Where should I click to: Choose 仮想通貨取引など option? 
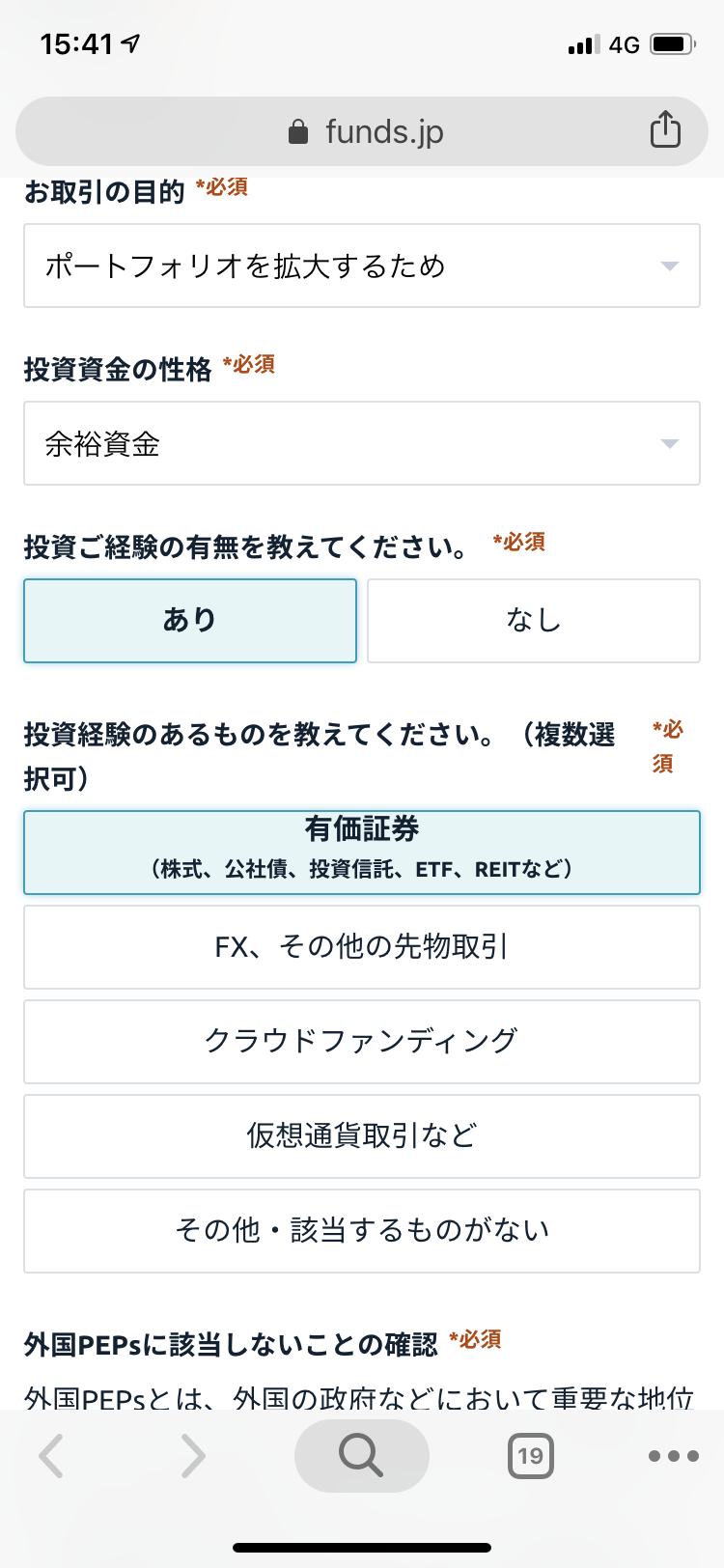click(x=362, y=1136)
